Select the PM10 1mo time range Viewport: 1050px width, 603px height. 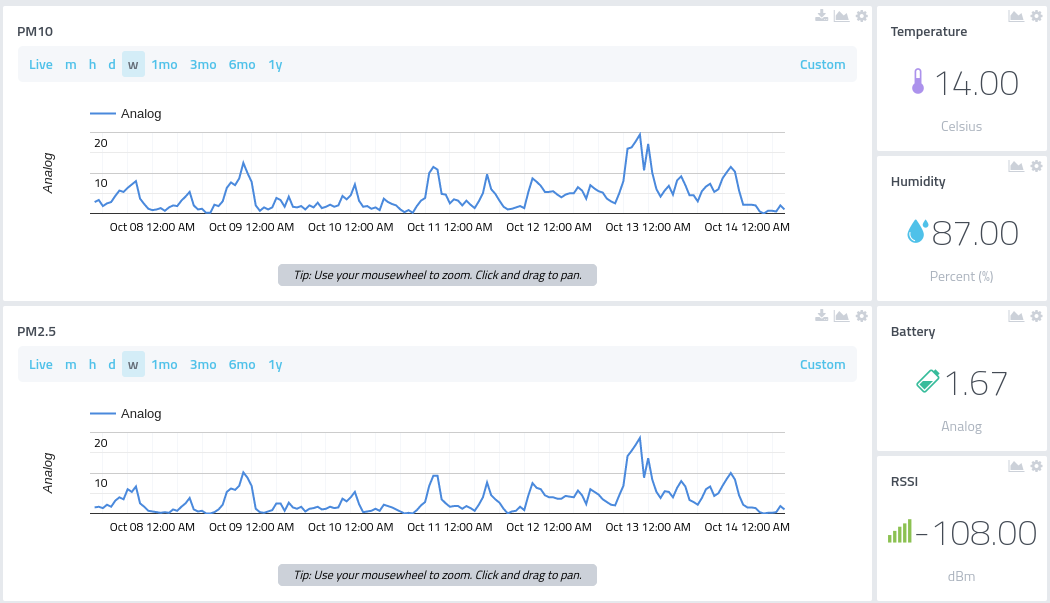(164, 64)
